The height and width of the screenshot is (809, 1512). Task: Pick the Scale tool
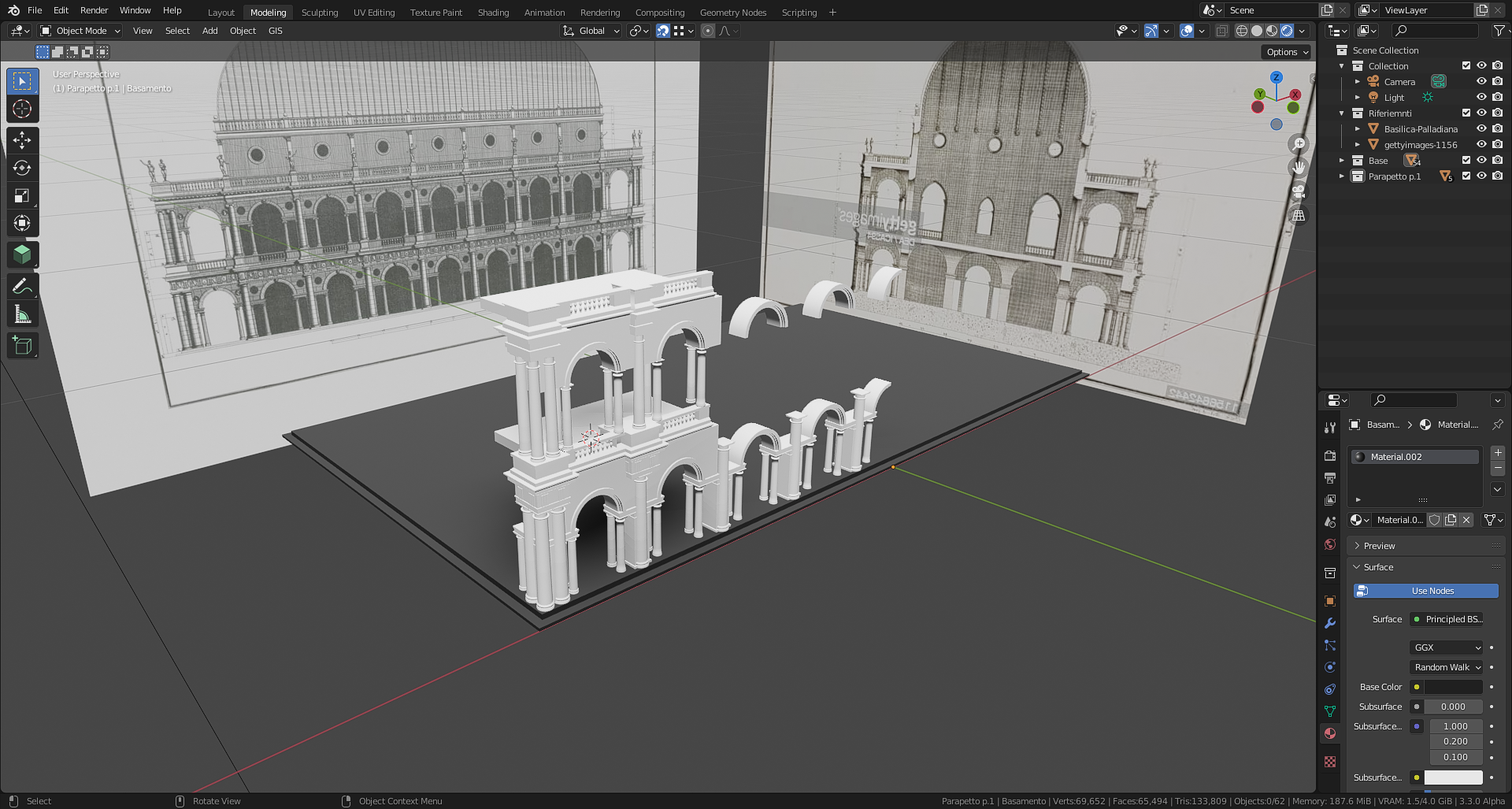coord(22,195)
